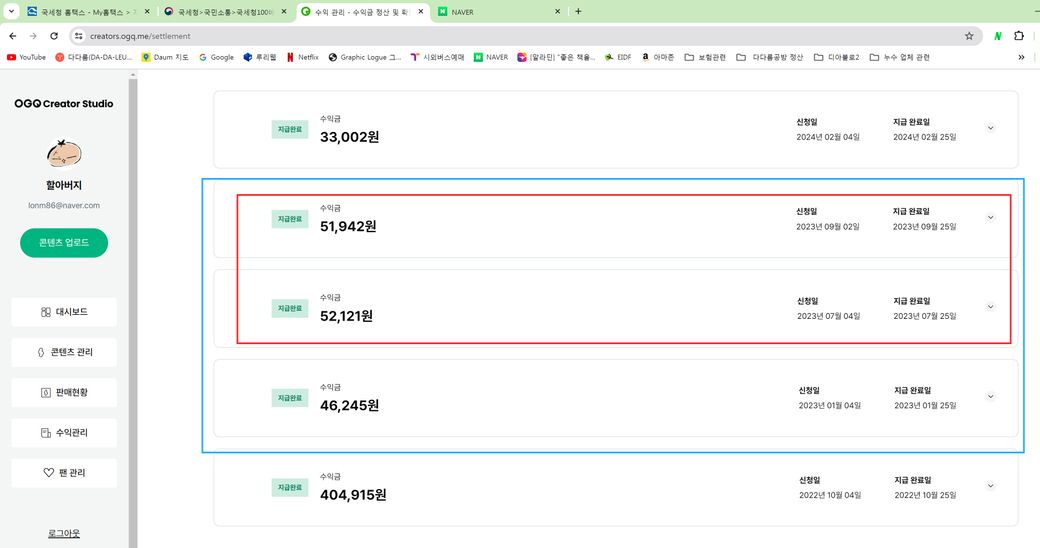
Task: Select 수익관리 in the sidebar
Action: [x=64, y=433]
